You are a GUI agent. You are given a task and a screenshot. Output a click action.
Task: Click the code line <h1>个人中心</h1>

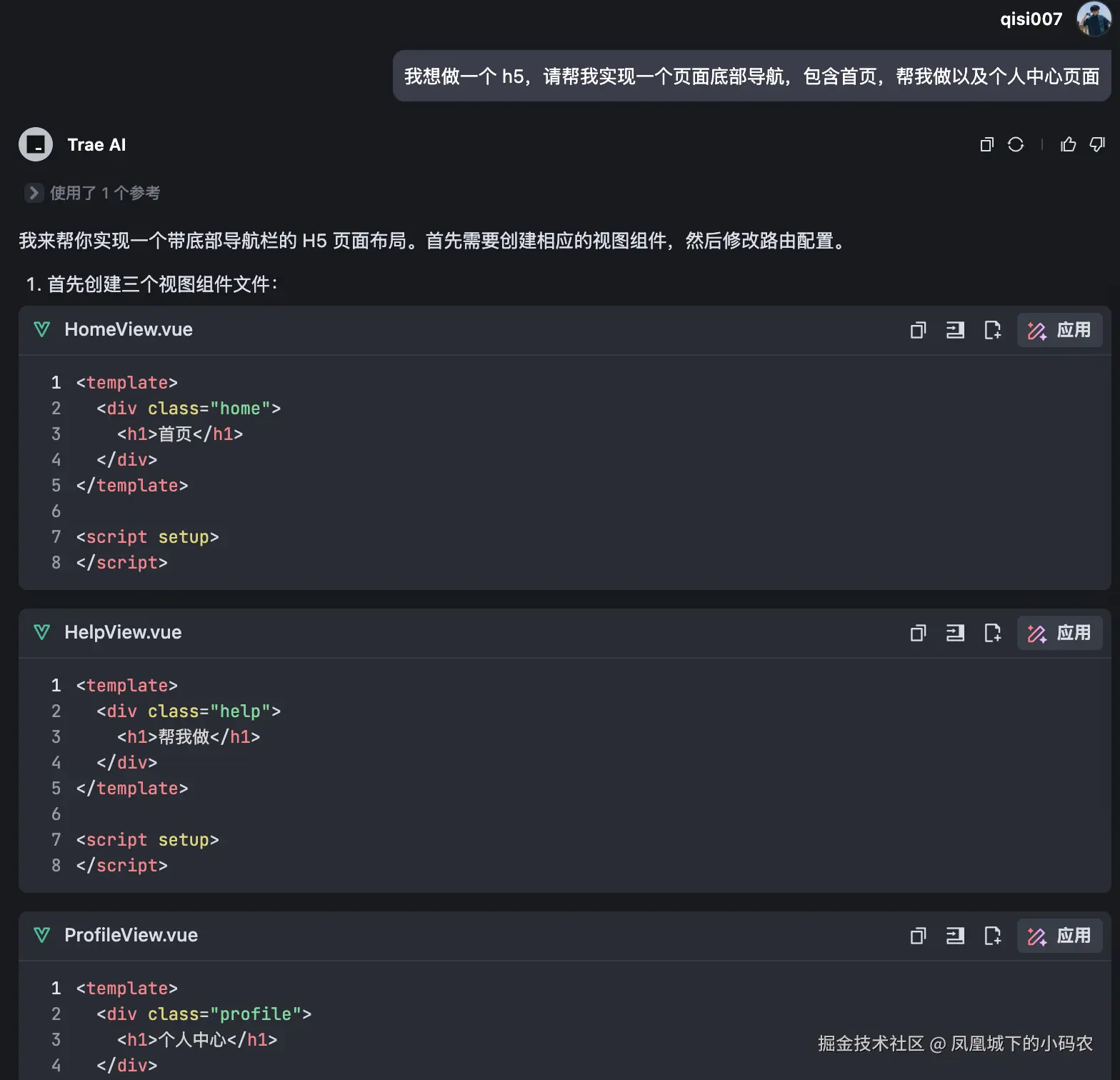pyautogui.click(x=197, y=1040)
